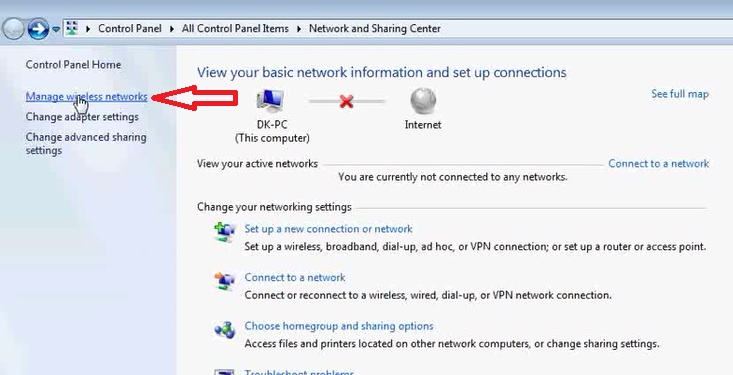The image size is (733, 375).
Task: Click the 'Change your networking settings' section label
Action: coord(274,207)
